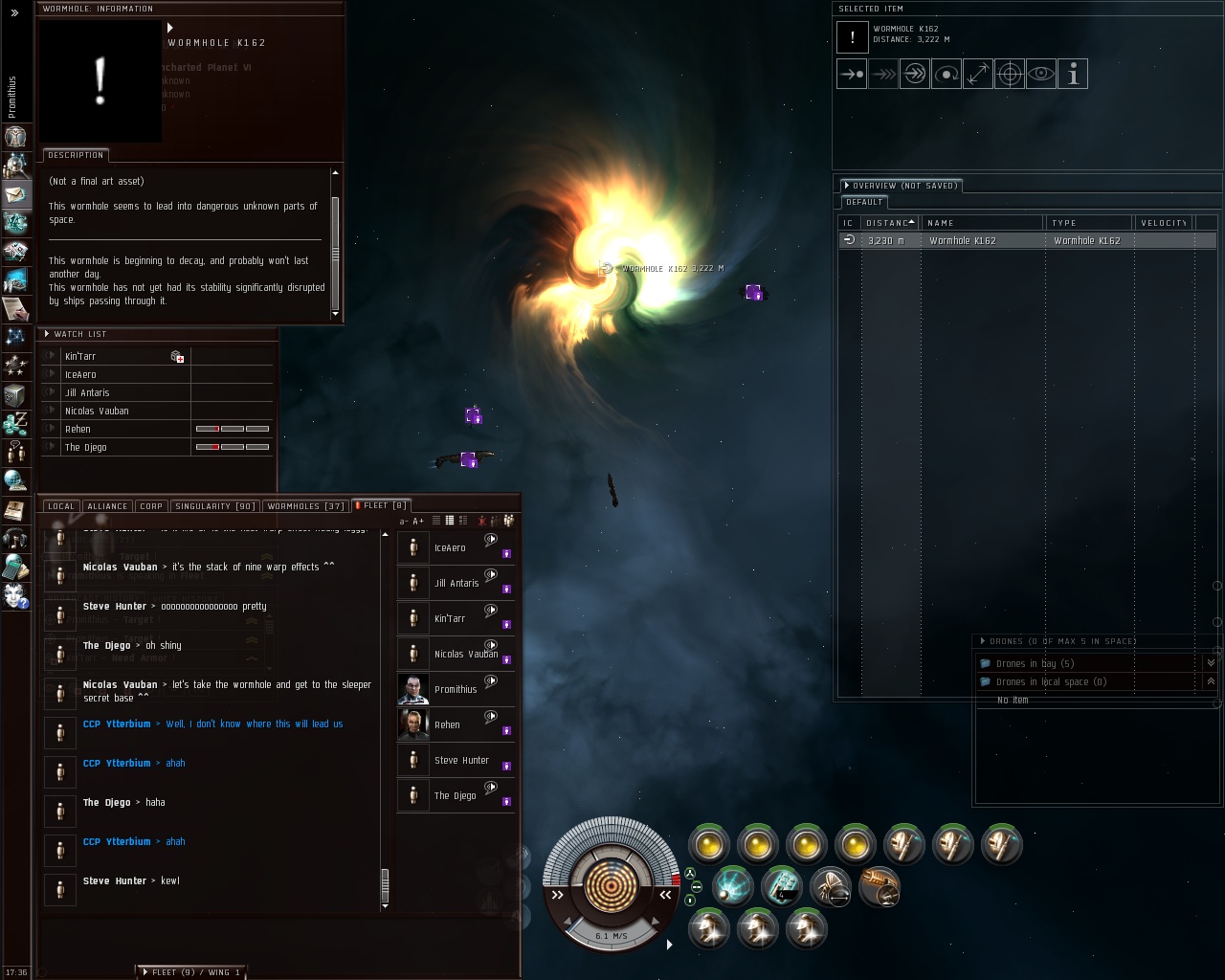Viewport: 1225px width, 980px height.
Task: Click the medical box icon beside Kin'Tarr
Action: tap(177, 356)
